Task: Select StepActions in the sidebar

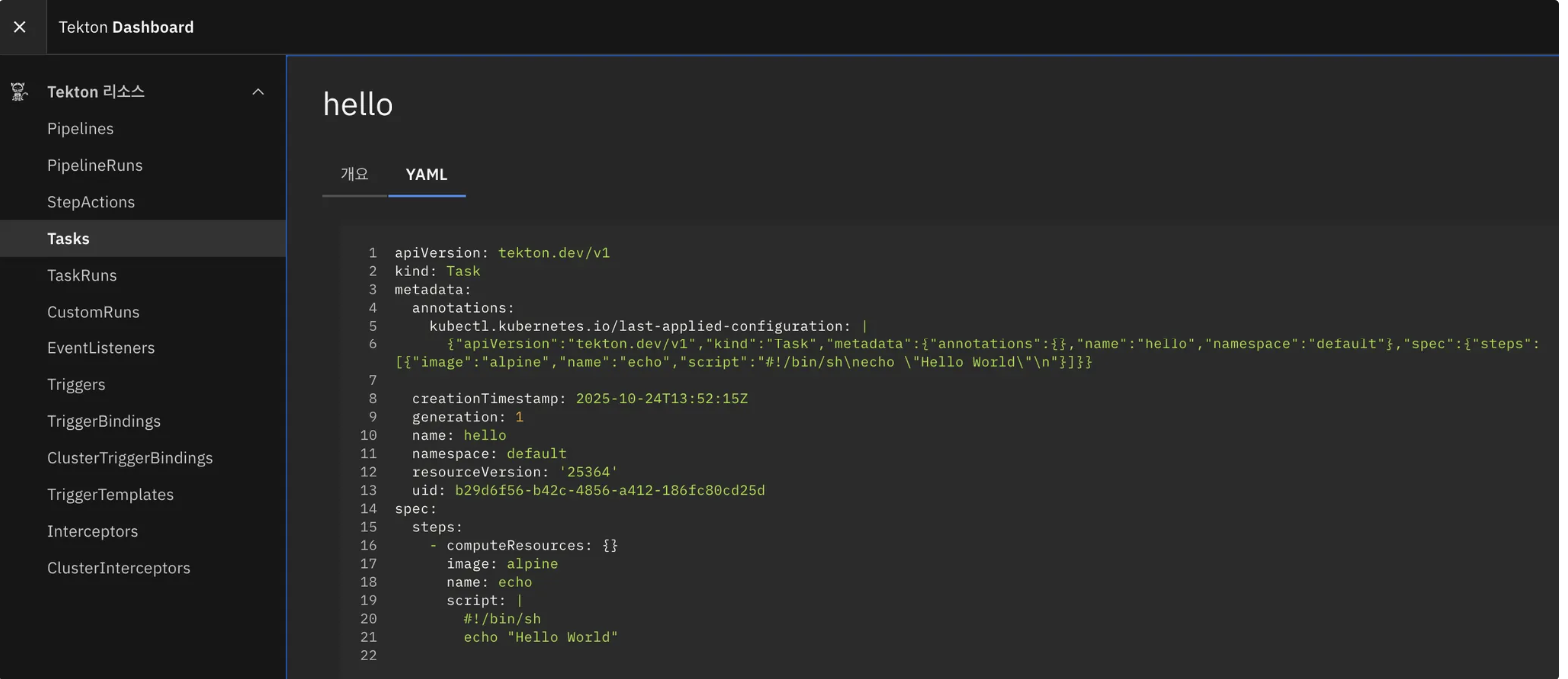Action: click(x=143, y=202)
